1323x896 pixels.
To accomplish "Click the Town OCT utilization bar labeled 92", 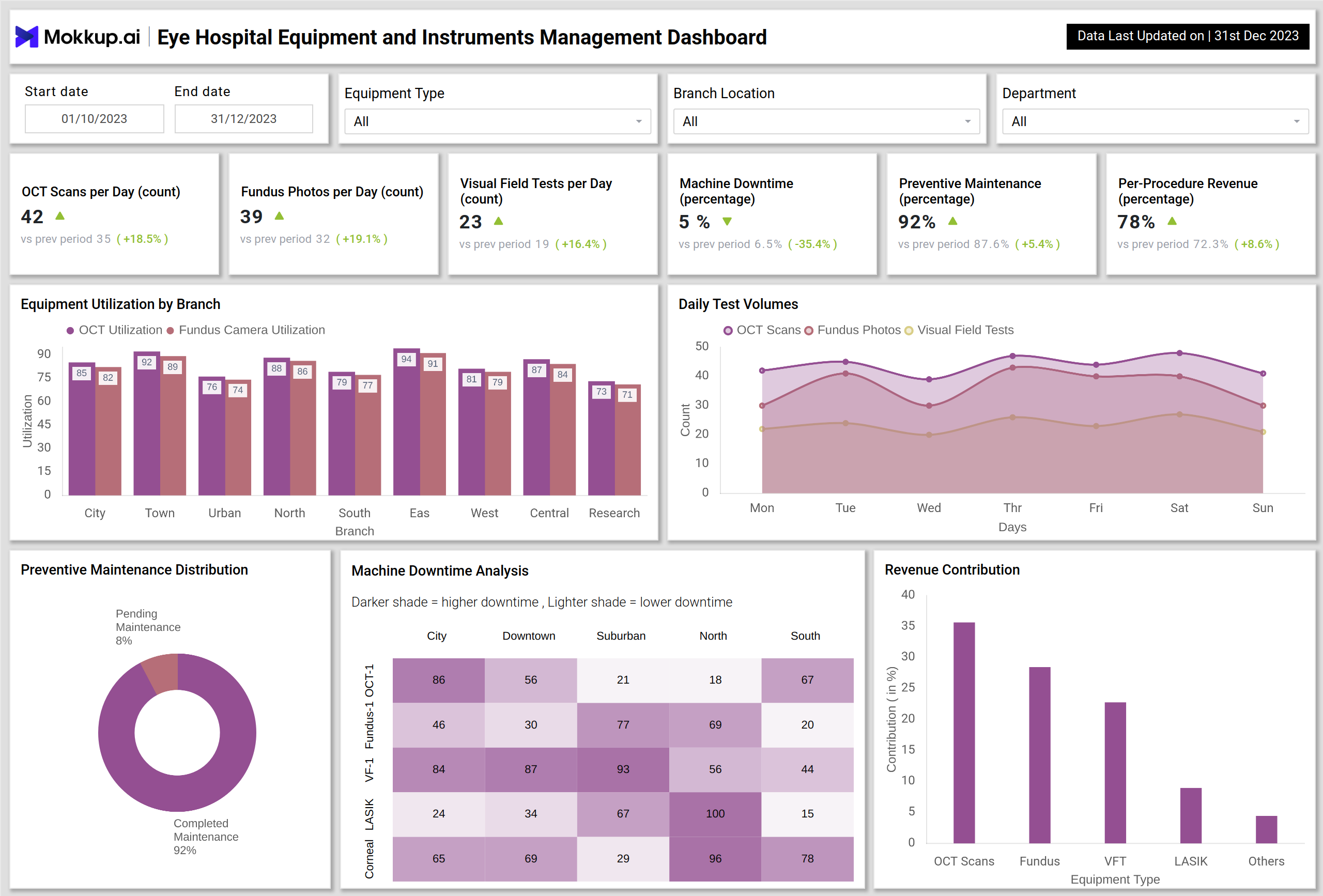I will (147, 424).
